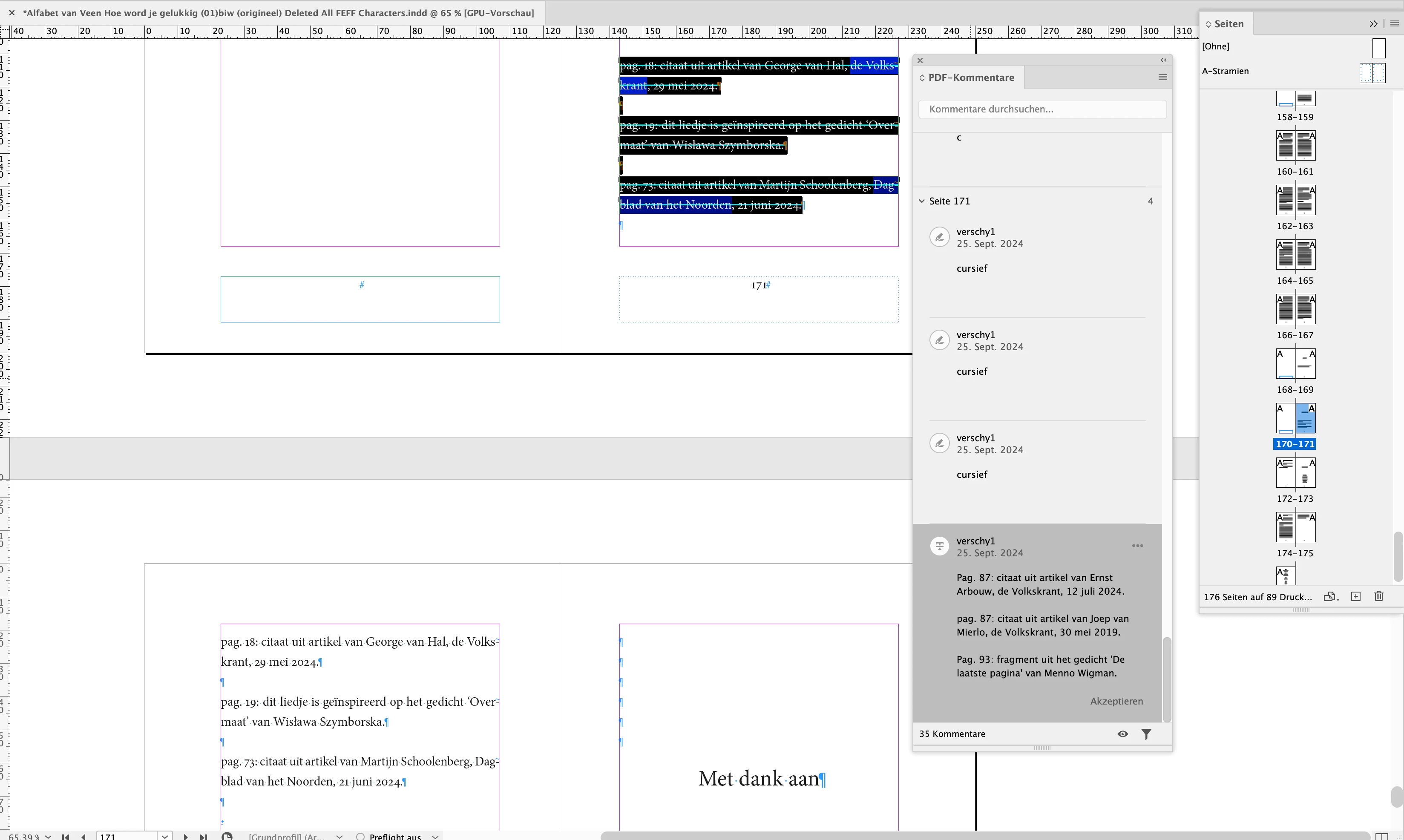Open Preflight options dropdown arrow
The height and width of the screenshot is (840, 1404).
pyautogui.click(x=434, y=836)
